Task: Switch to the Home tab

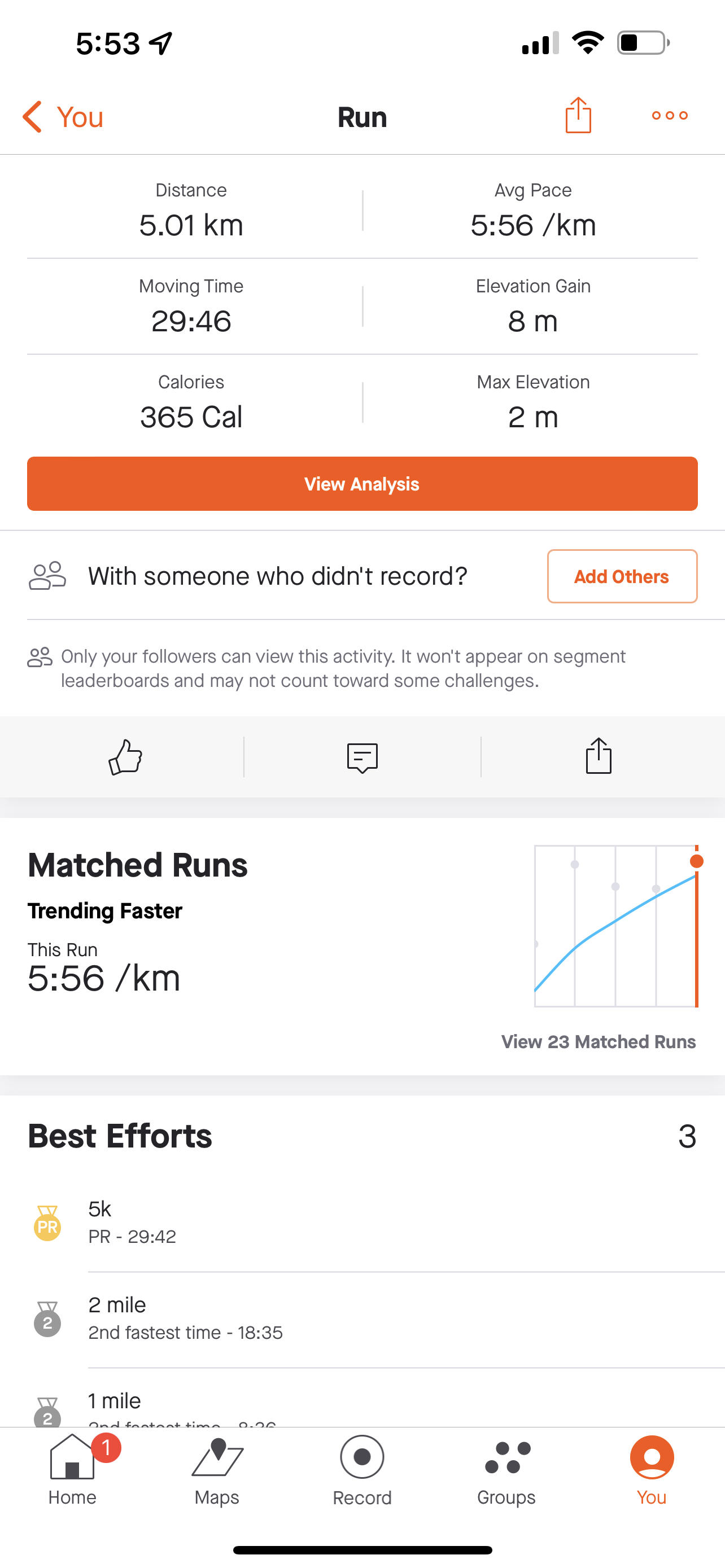Action: tap(72, 1469)
